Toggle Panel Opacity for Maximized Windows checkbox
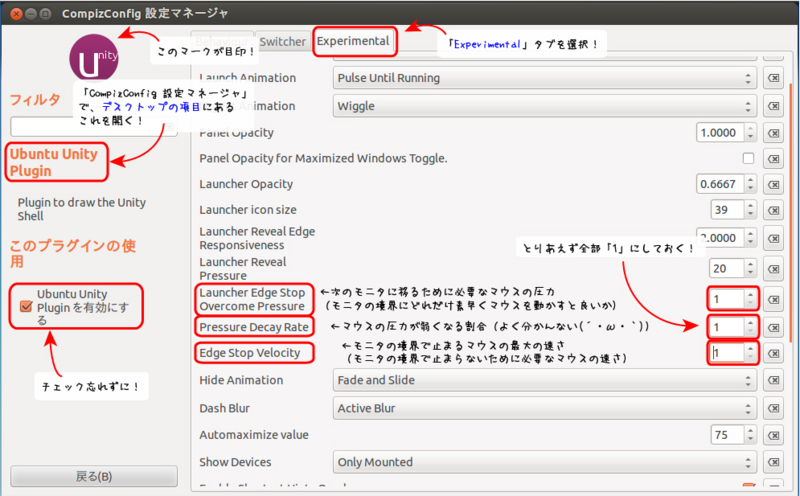 coord(748,158)
